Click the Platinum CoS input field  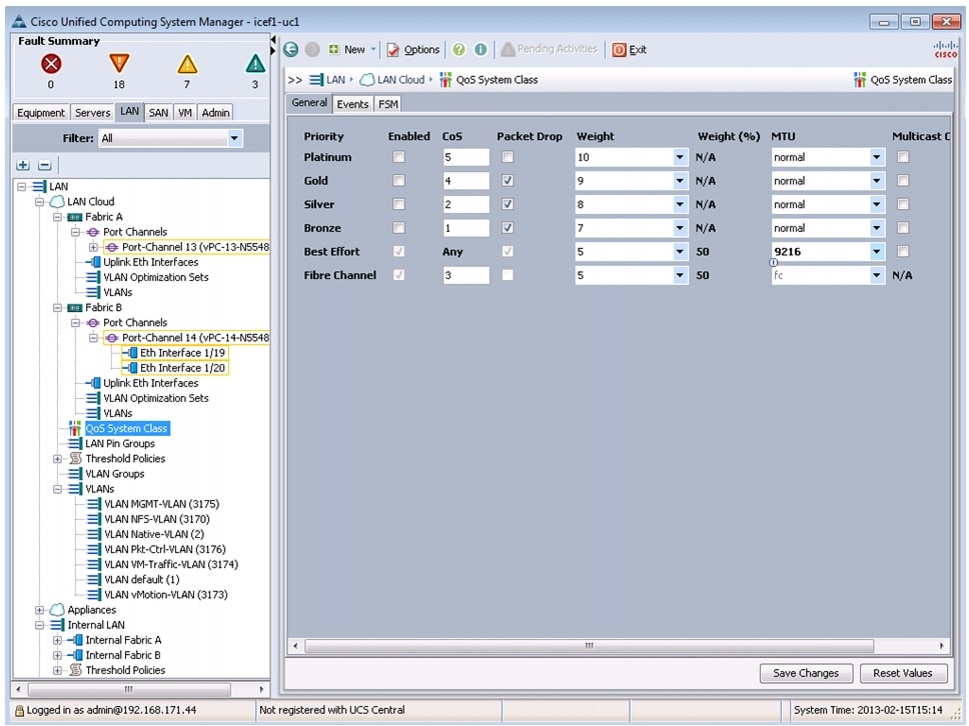tap(465, 157)
